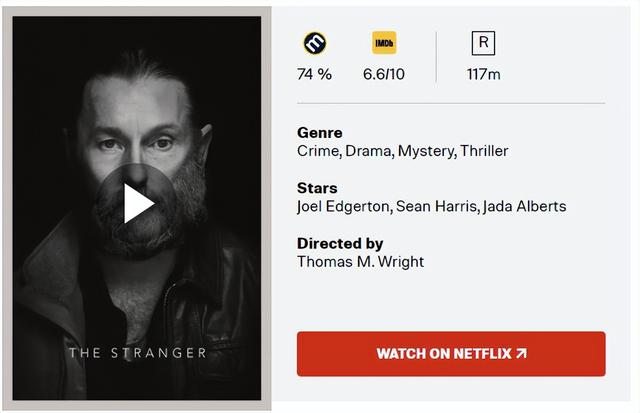Open the Crime genre link
Viewport: 640px width, 413px height.
click(x=318, y=151)
